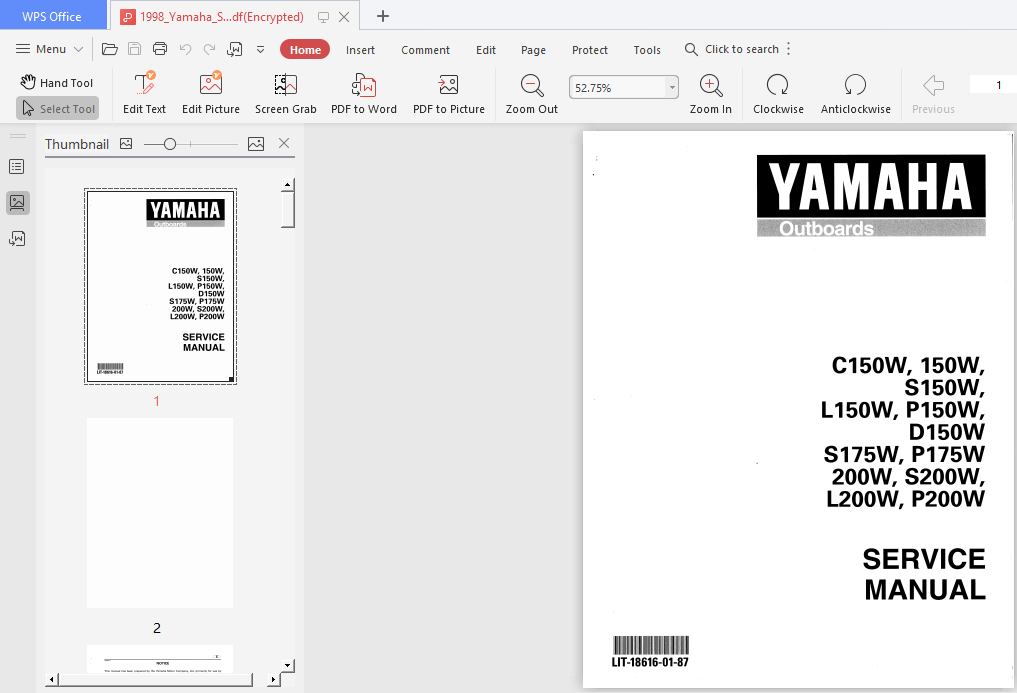Open a new tab with the plus button
This screenshot has width=1017, height=693.
point(383,16)
